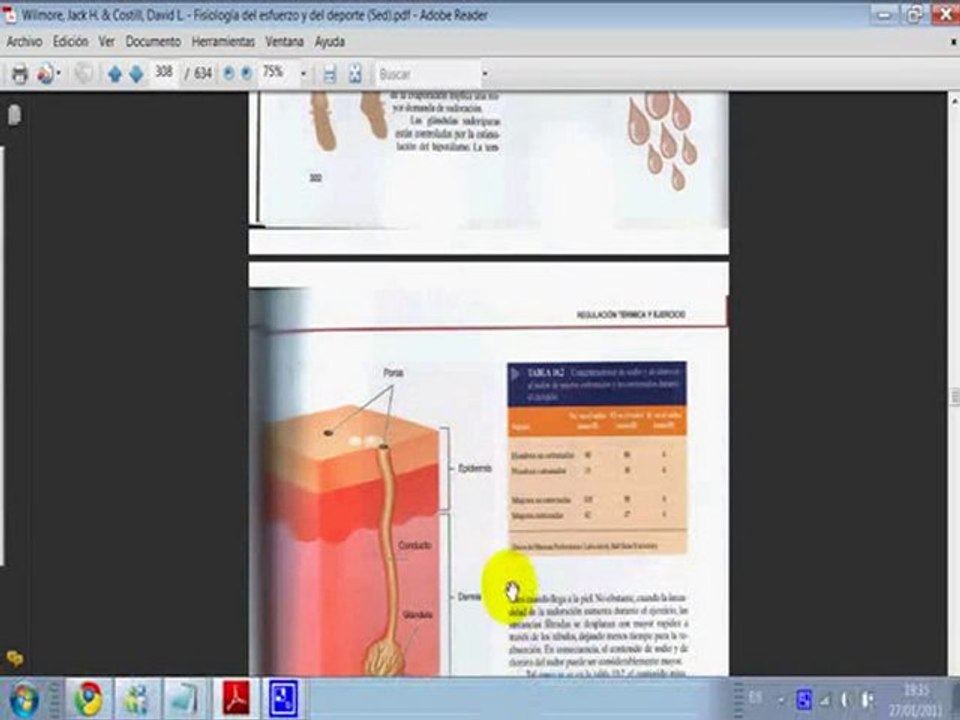Click the 'Glándula' label in the diagram

click(418, 615)
